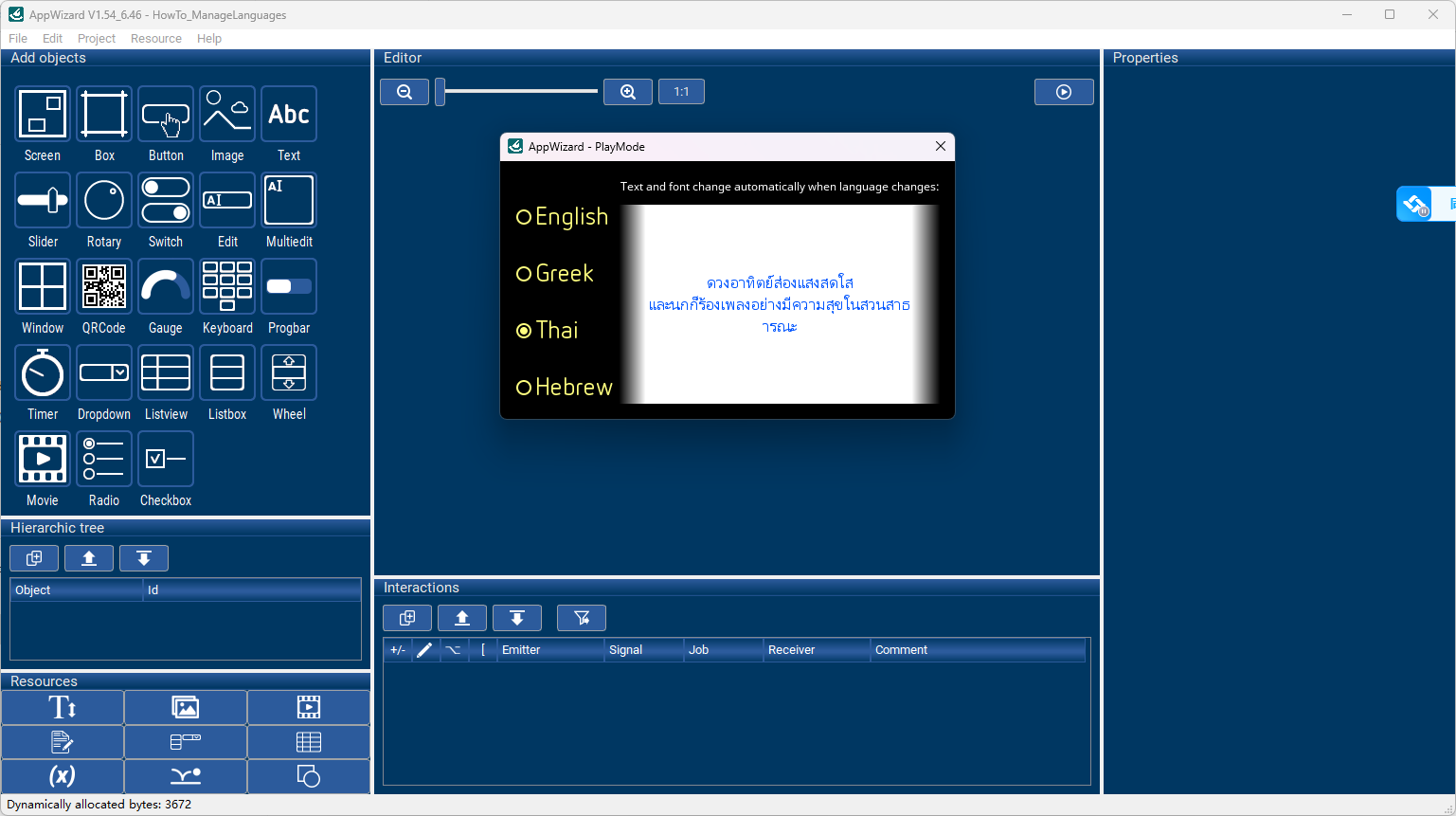Screen dimensions: 1456x816
Task: Move object down in Hierarchic tree
Action: [x=144, y=558]
